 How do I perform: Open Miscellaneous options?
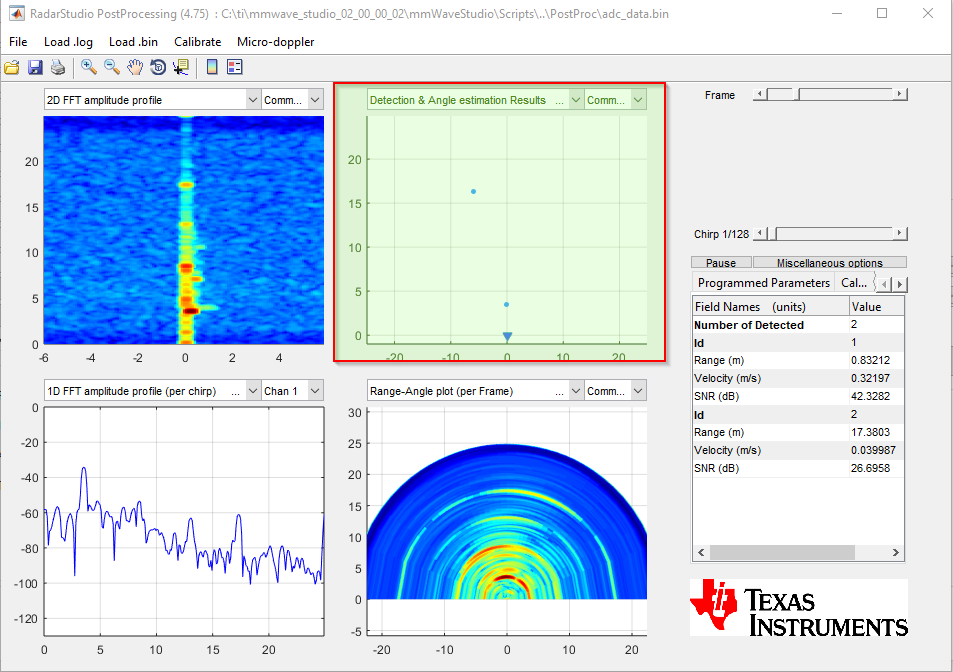[830, 262]
